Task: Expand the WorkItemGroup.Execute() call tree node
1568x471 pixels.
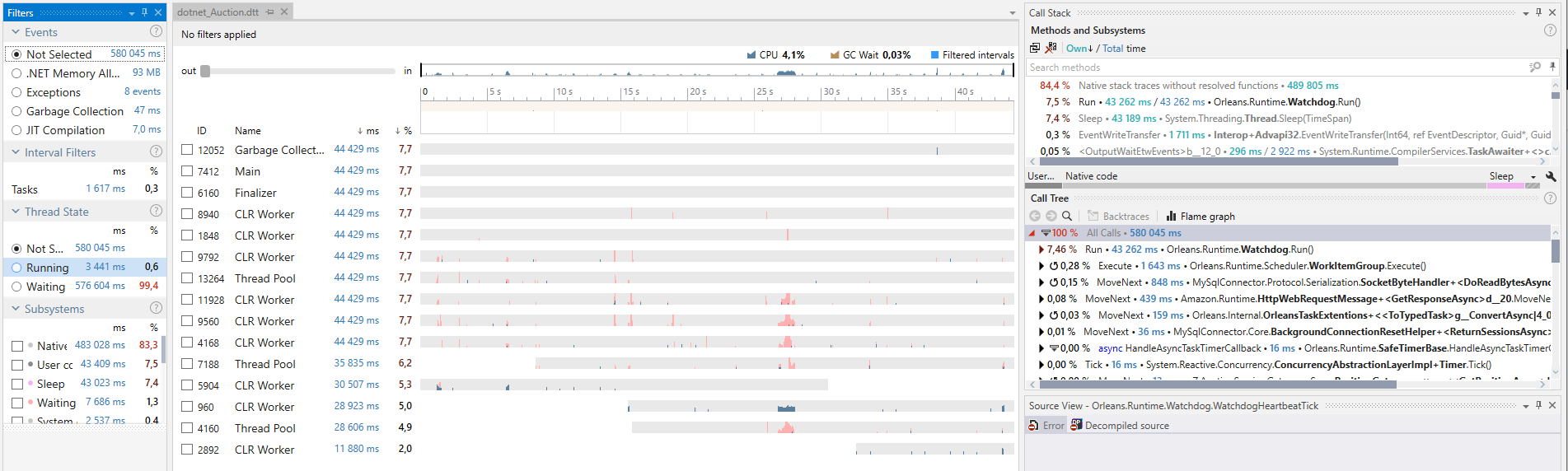Action: 1041,265
